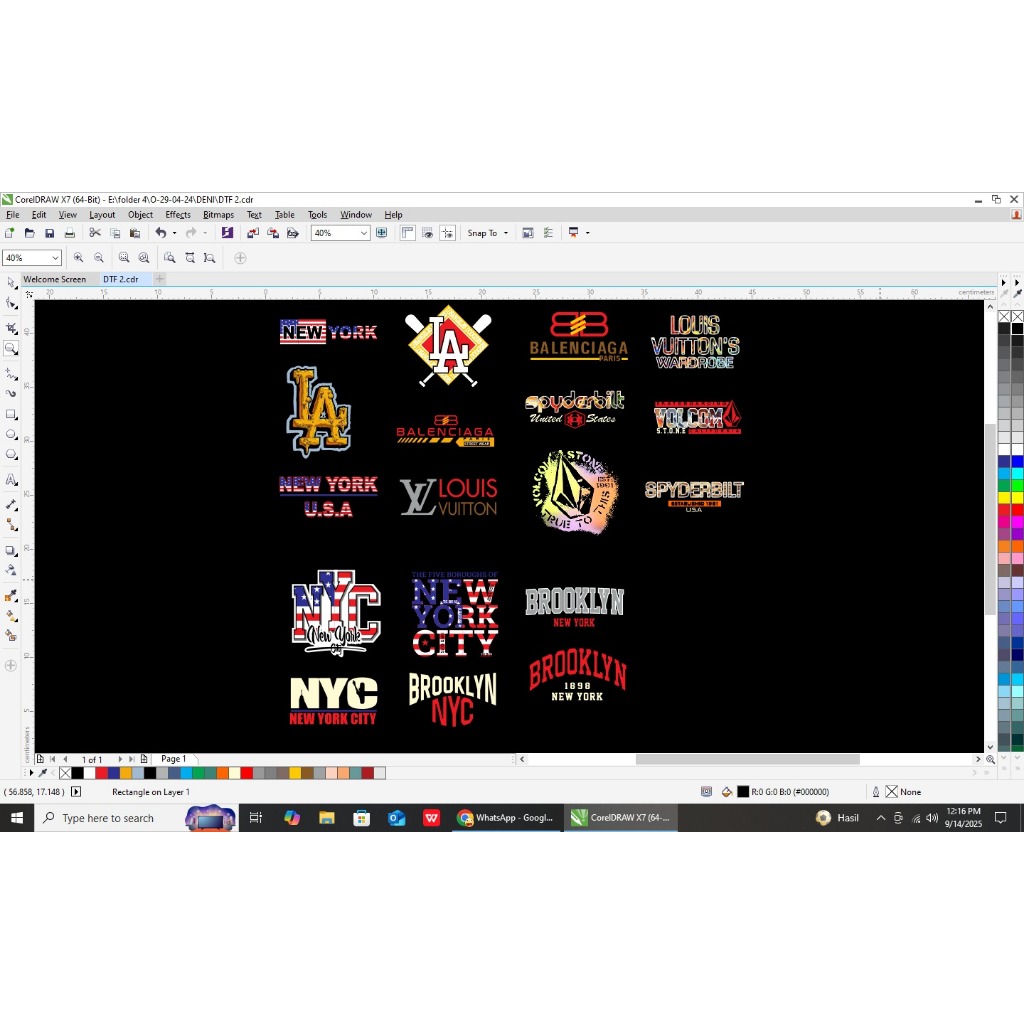Select the Zoom tool in the toolbox
This screenshot has height=1024, width=1024.
(x=11, y=348)
